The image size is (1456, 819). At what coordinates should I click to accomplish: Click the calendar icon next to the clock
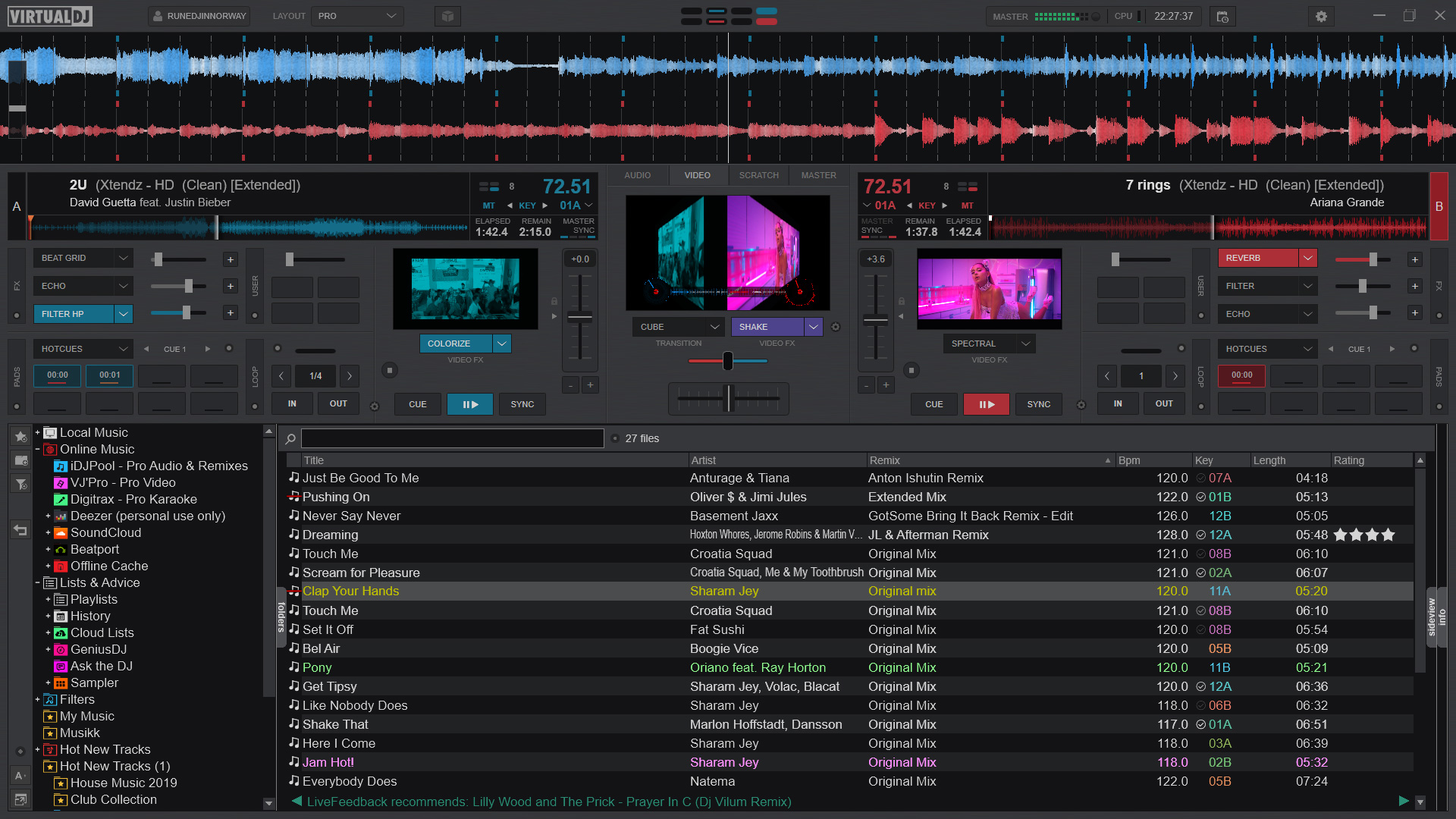tap(1222, 16)
